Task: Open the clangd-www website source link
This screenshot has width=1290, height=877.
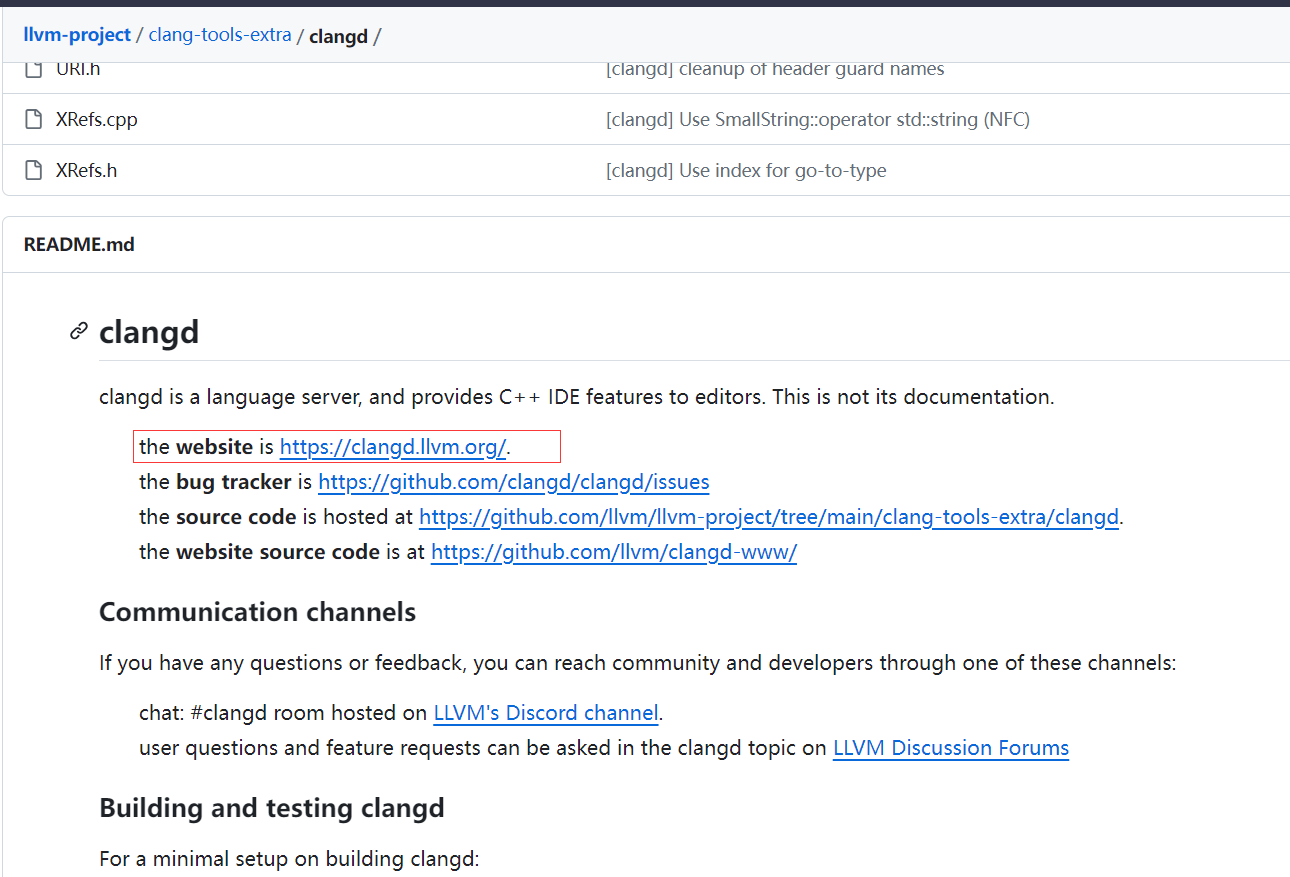Action: (613, 552)
